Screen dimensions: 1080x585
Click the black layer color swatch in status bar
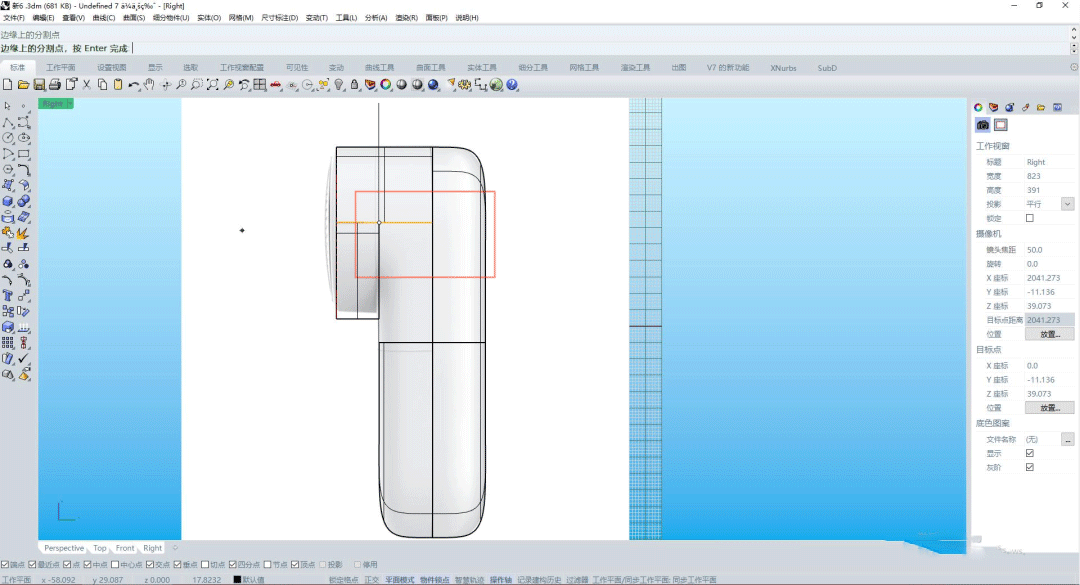tap(237, 579)
